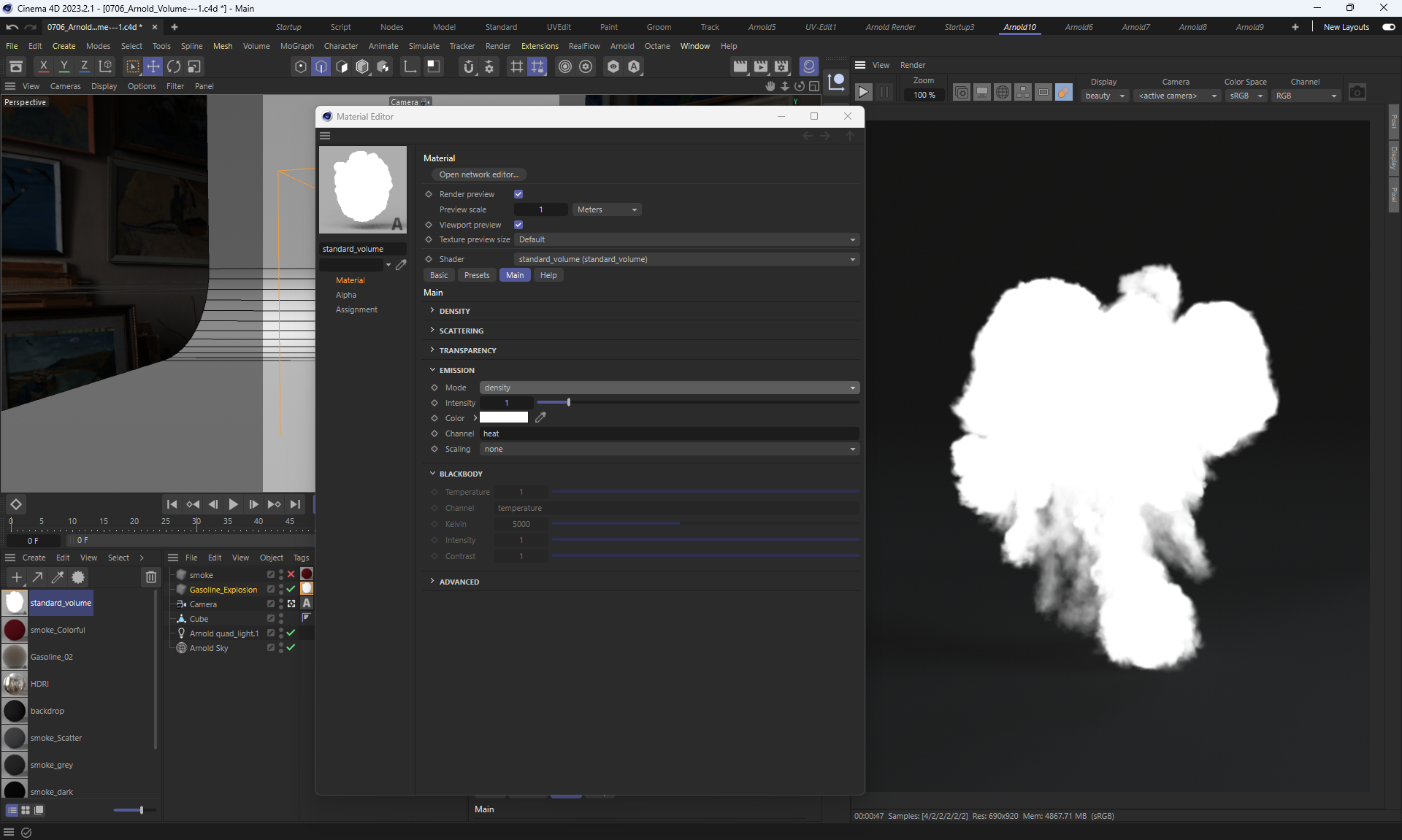Enable snapping magnet icon

(x=469, y=66)
